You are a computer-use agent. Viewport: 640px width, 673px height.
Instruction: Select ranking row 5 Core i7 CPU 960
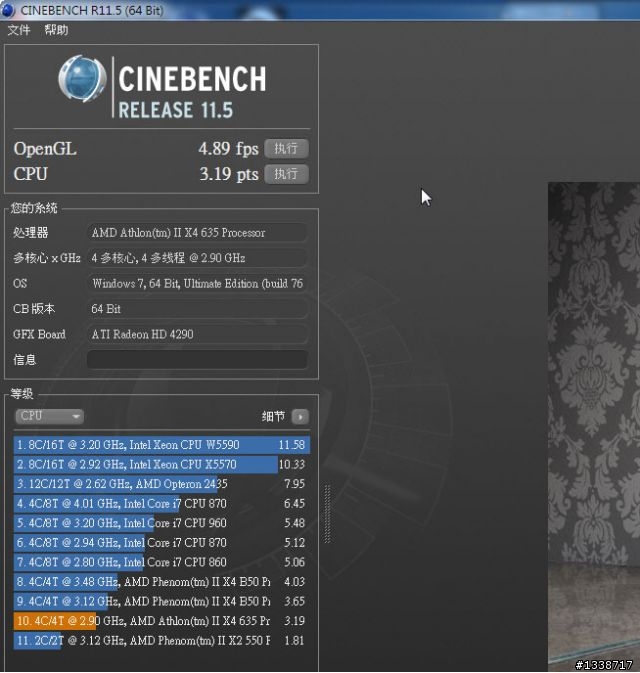(x=161, y=523)
